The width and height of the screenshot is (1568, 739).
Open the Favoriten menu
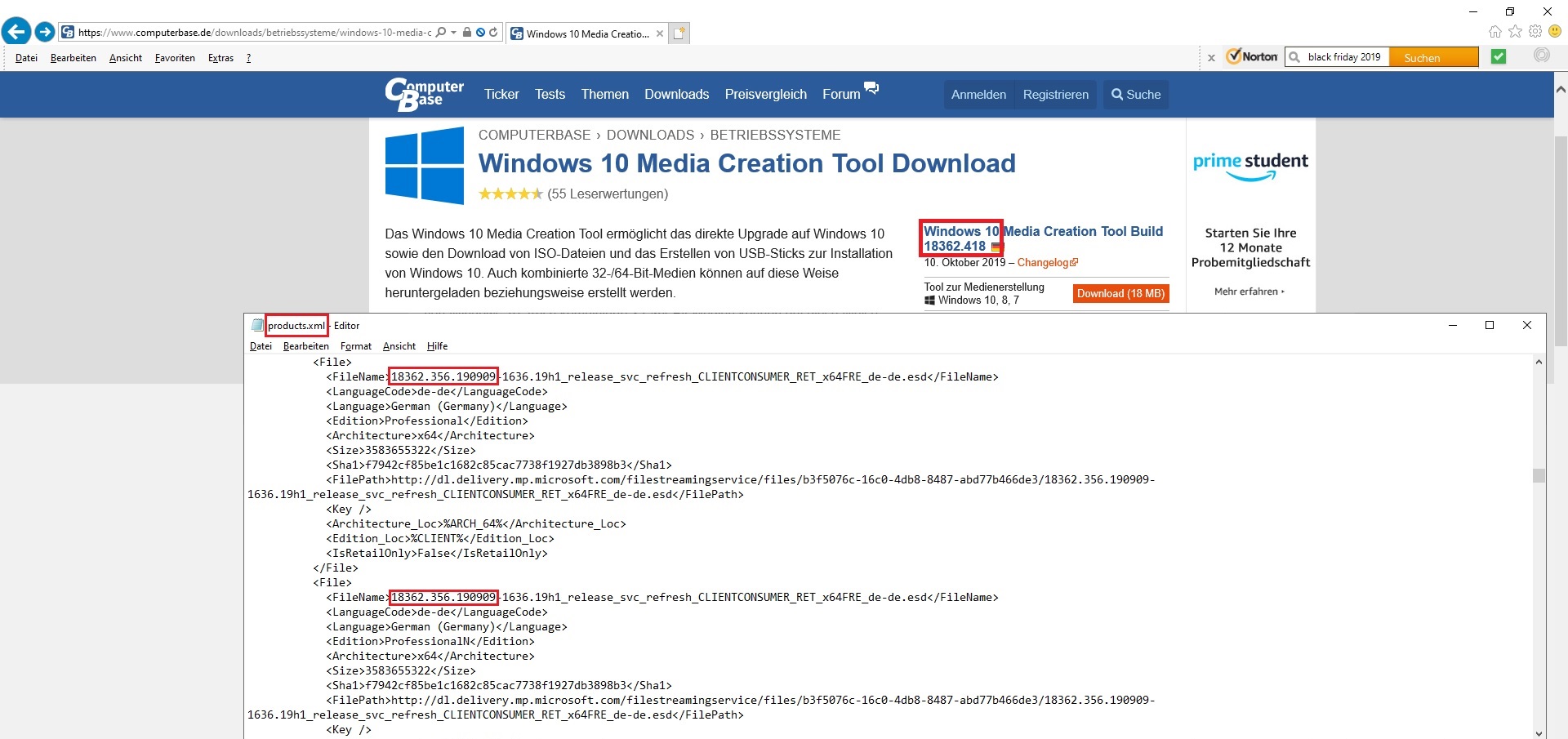(175, 58)
